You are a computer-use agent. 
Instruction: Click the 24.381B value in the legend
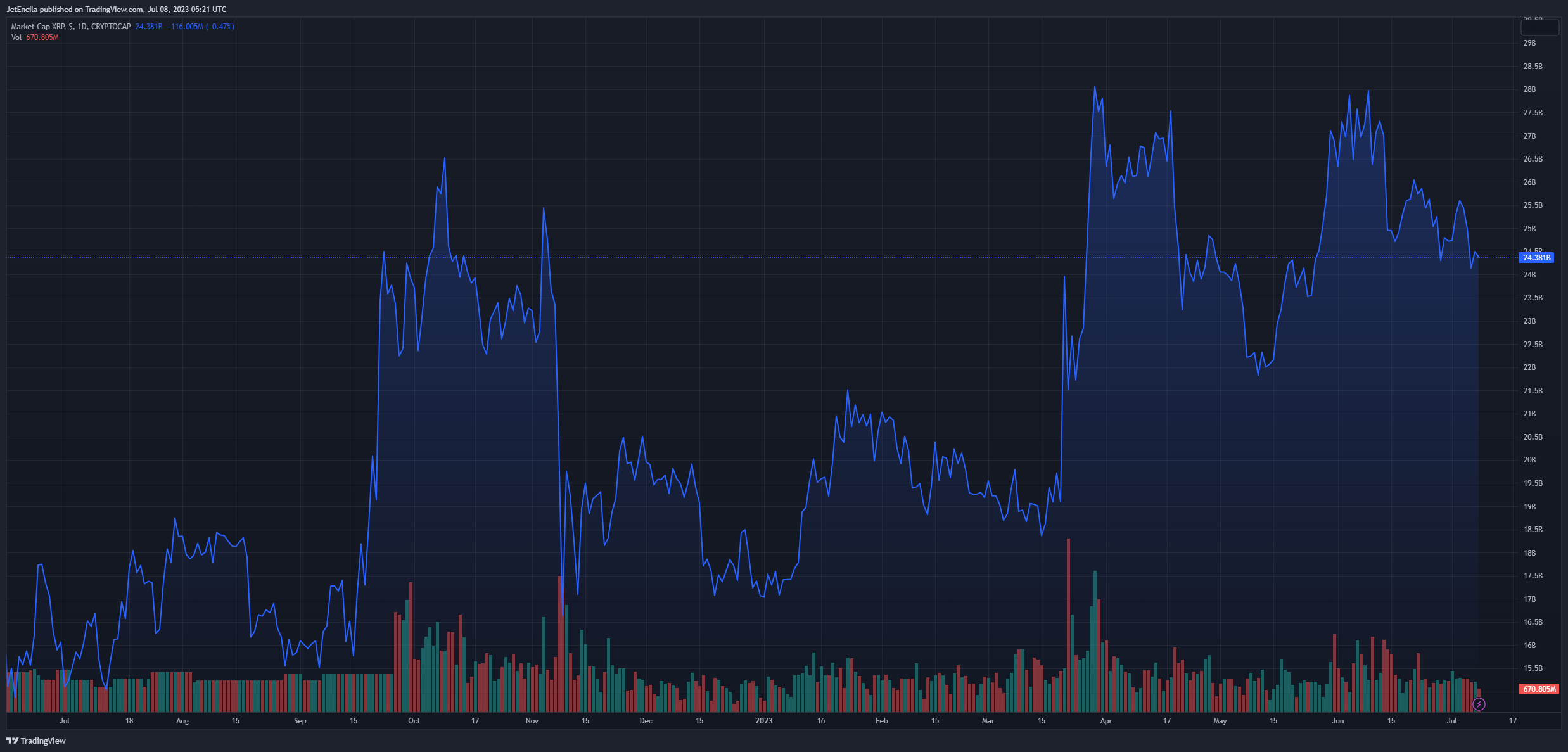(x=149, y=27)
